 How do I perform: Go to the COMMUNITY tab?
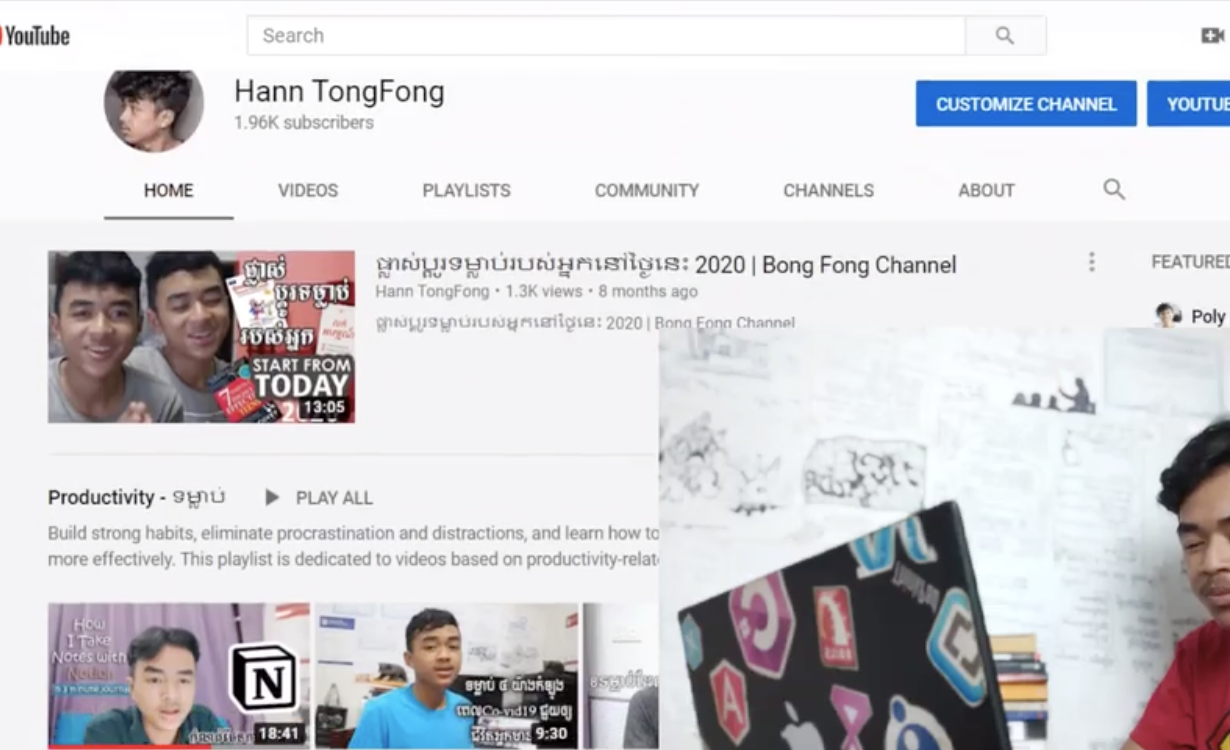(647, 190)
